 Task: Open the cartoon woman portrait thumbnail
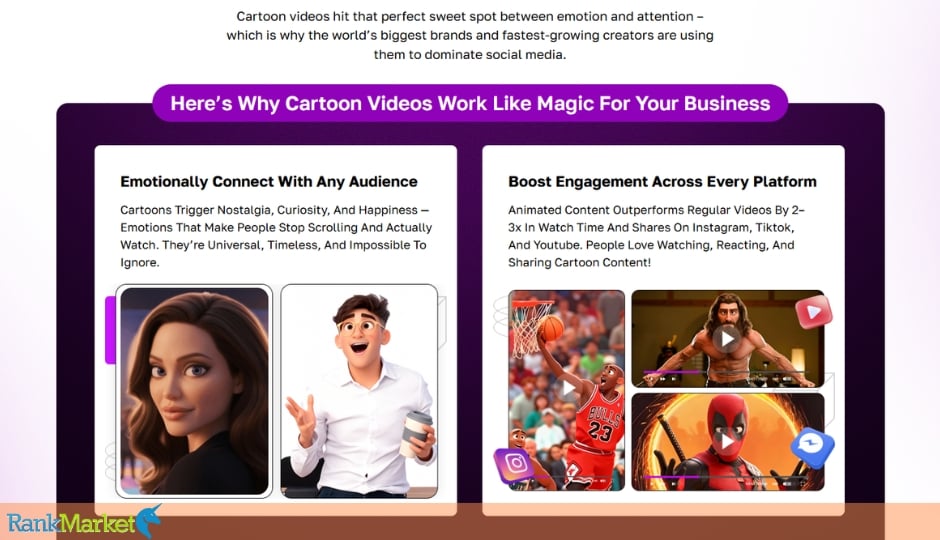(x=194, y=391)
